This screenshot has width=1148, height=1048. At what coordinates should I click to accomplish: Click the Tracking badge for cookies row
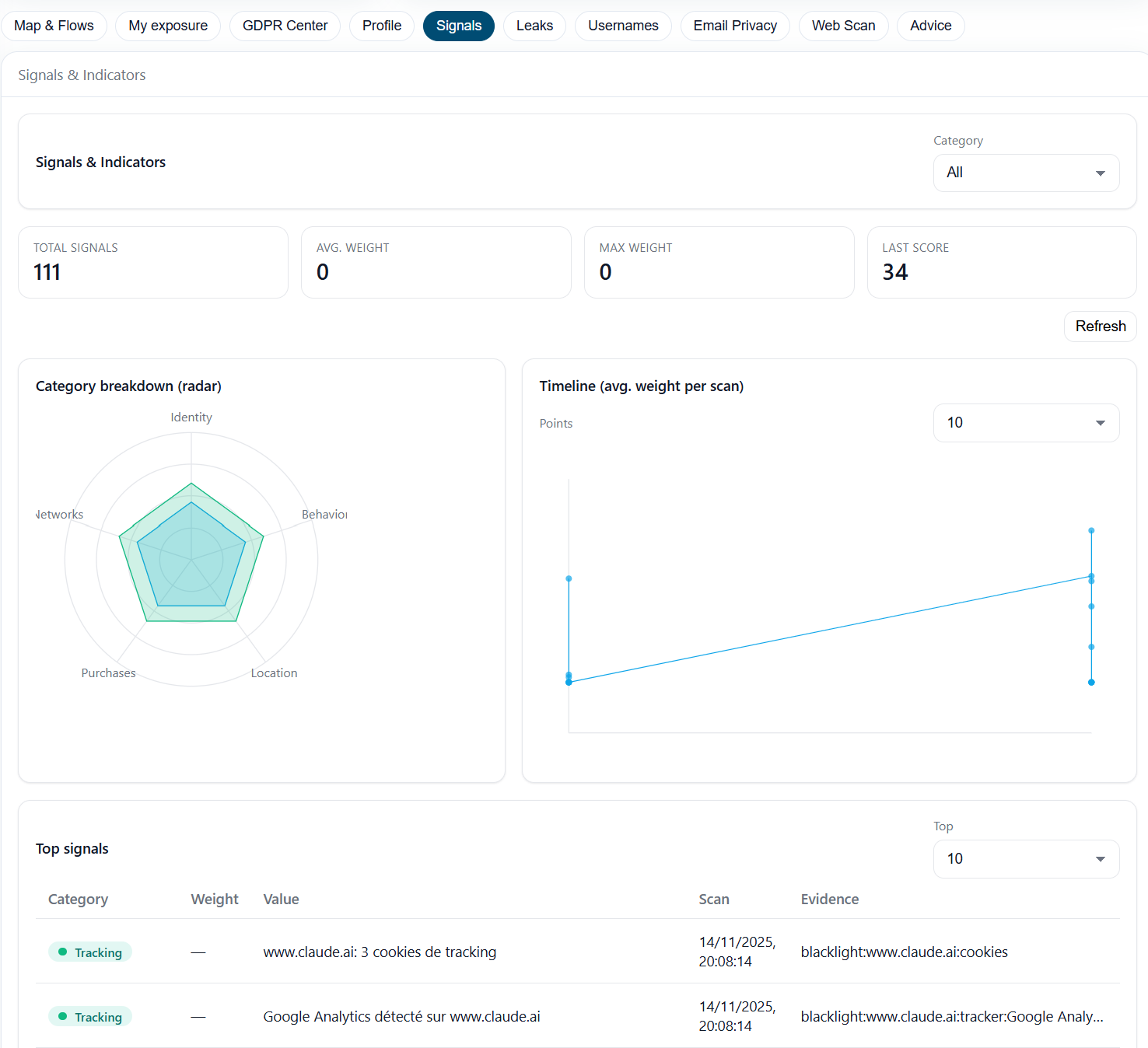90,952
